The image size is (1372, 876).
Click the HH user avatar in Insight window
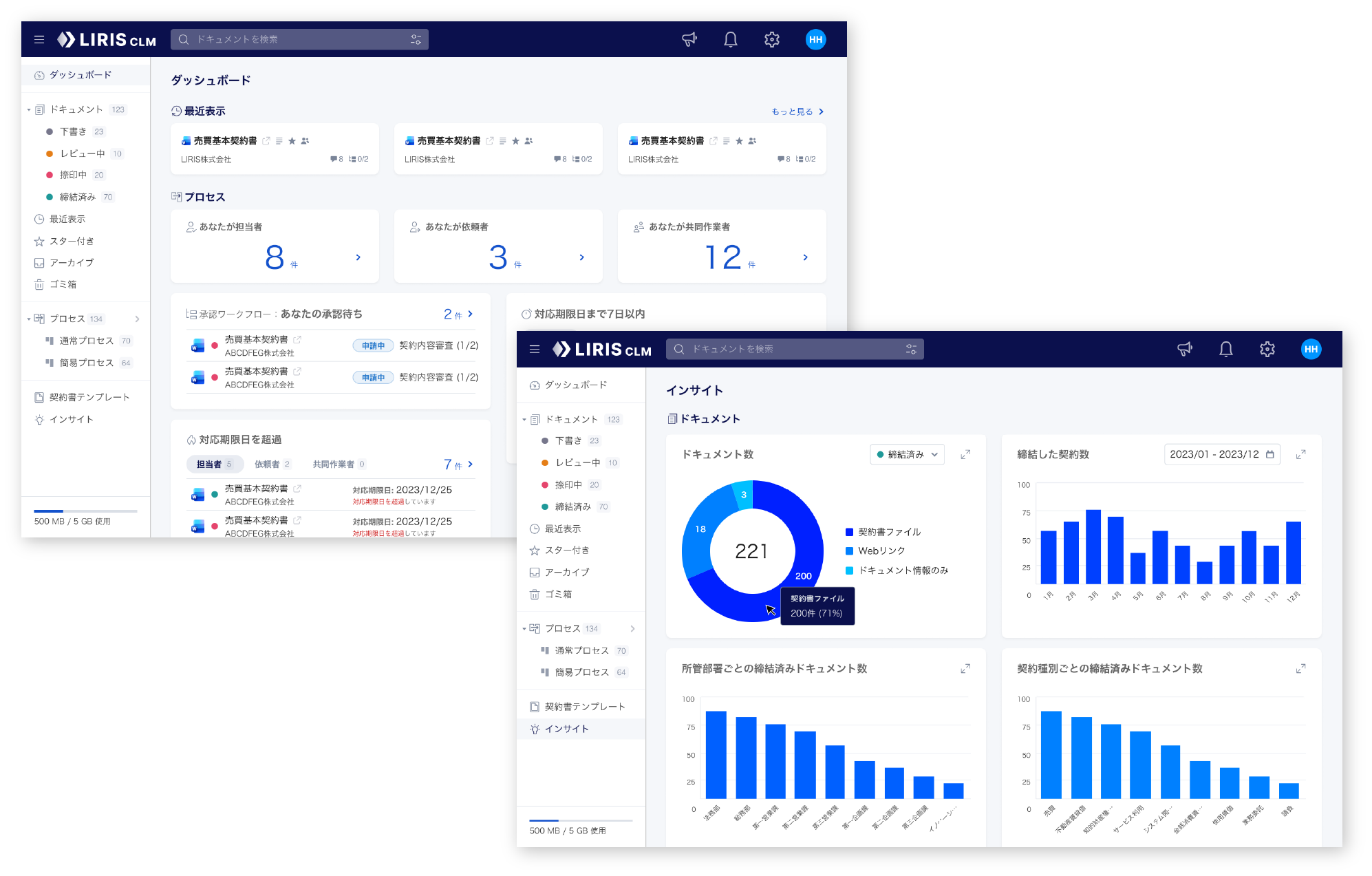pos(1311,350)
